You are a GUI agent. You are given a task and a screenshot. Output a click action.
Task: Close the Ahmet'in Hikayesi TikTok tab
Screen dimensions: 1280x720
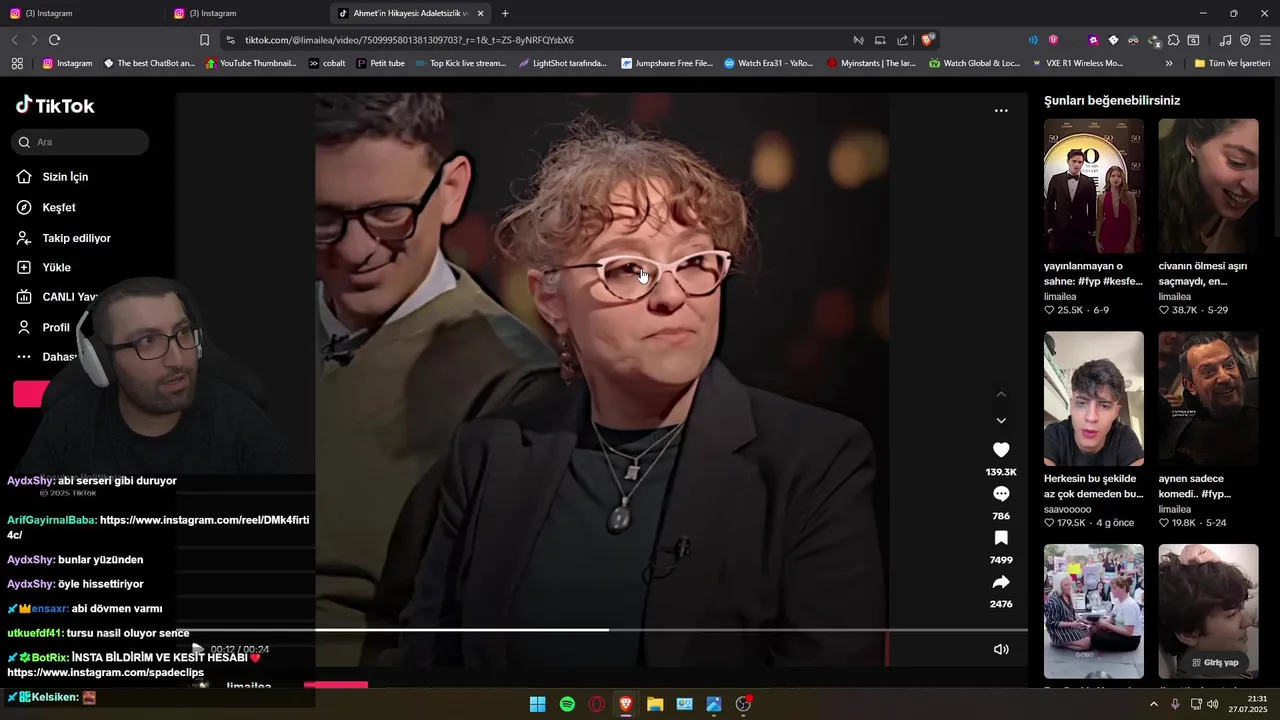(x=481, y=13)
